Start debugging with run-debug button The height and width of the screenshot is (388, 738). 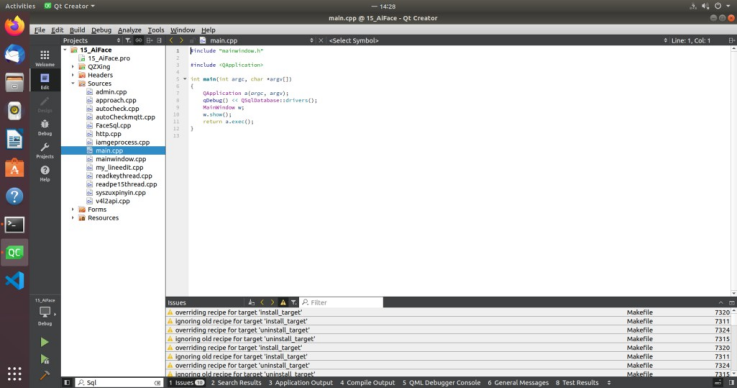coord(44,359)
